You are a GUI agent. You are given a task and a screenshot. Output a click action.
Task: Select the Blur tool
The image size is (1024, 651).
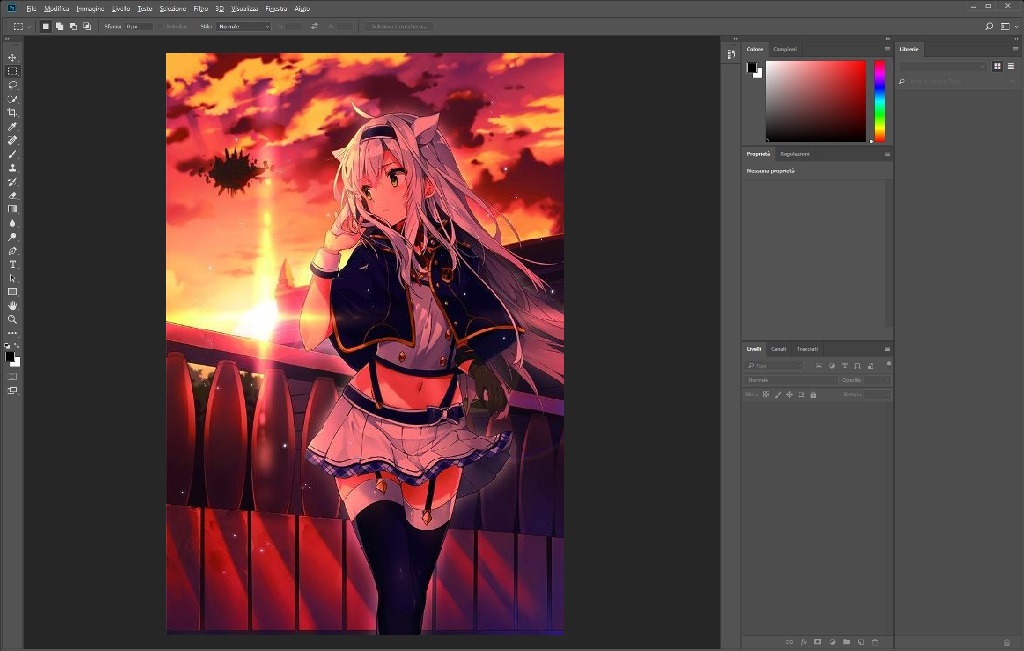(x=12, y=223)
